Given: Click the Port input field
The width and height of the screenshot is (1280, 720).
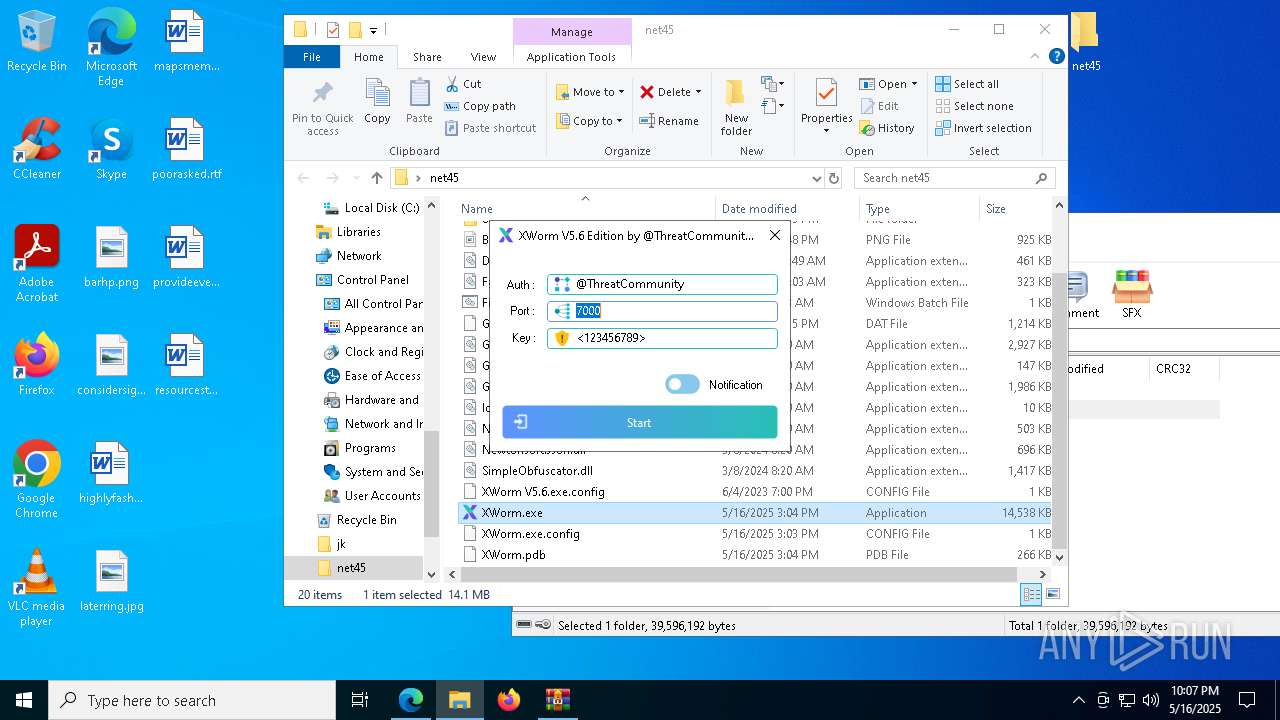Looking at the screenshot, I should click(662, 311).
